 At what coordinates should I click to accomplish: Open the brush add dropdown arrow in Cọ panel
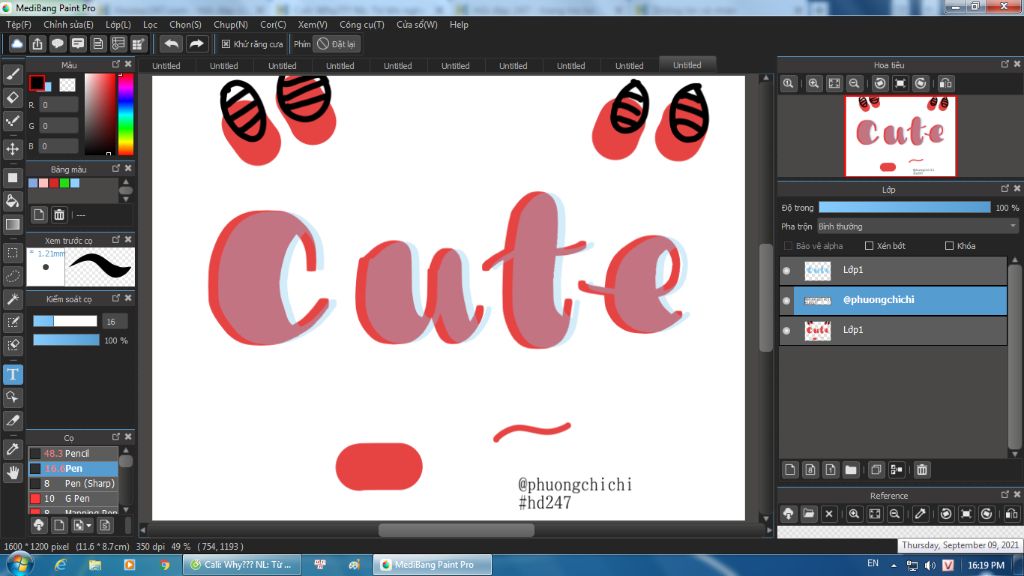point(89,525)
